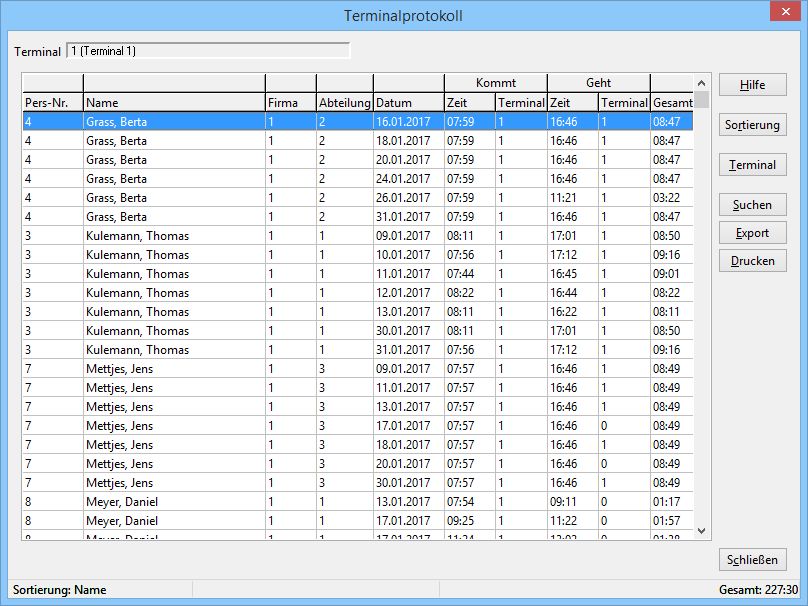Select the Kulemann, Thomas row dated 09.01.2017

point(358,236)
